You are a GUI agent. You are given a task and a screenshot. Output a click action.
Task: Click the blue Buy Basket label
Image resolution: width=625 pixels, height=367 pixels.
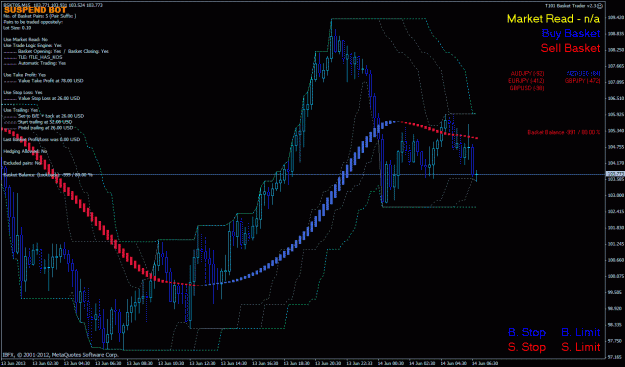[x=571, y=33]
